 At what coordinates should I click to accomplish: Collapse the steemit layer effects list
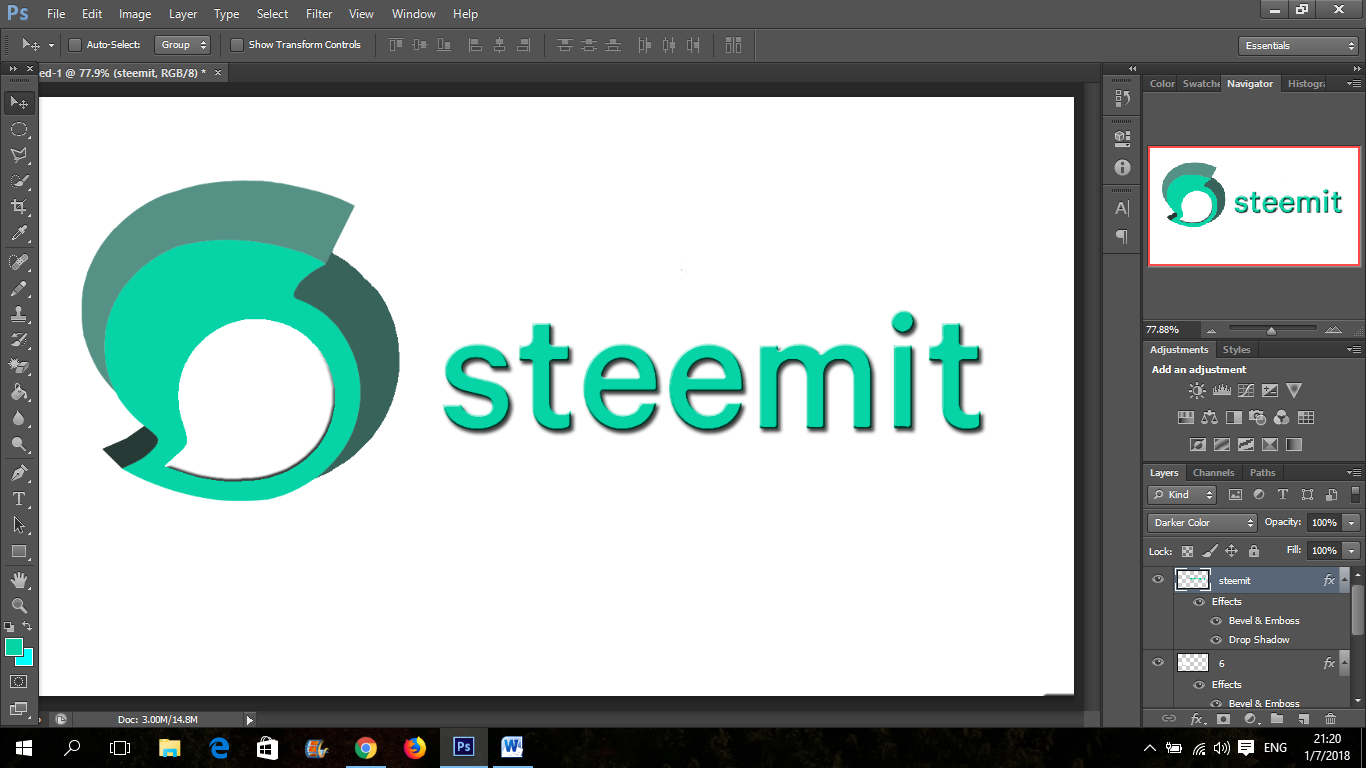(x=1346, y=580)
